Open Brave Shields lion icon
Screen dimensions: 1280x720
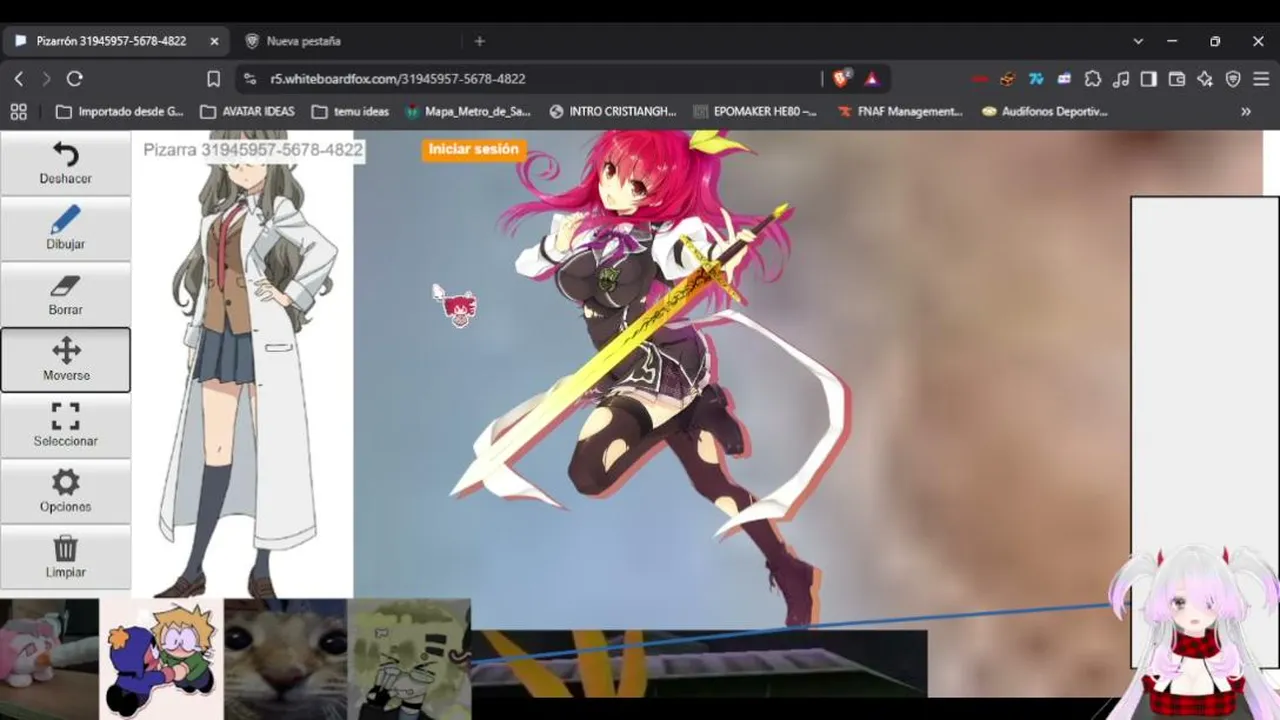point(842,78)
